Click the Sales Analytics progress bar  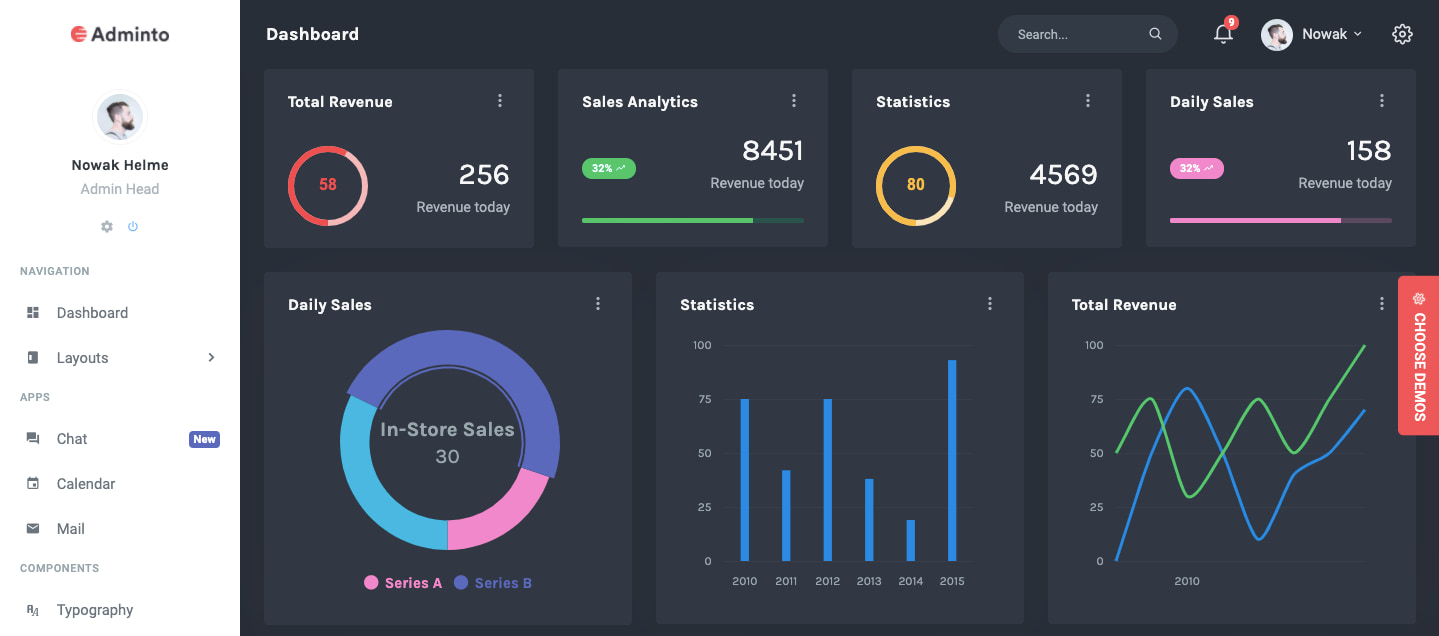(692, 220)
